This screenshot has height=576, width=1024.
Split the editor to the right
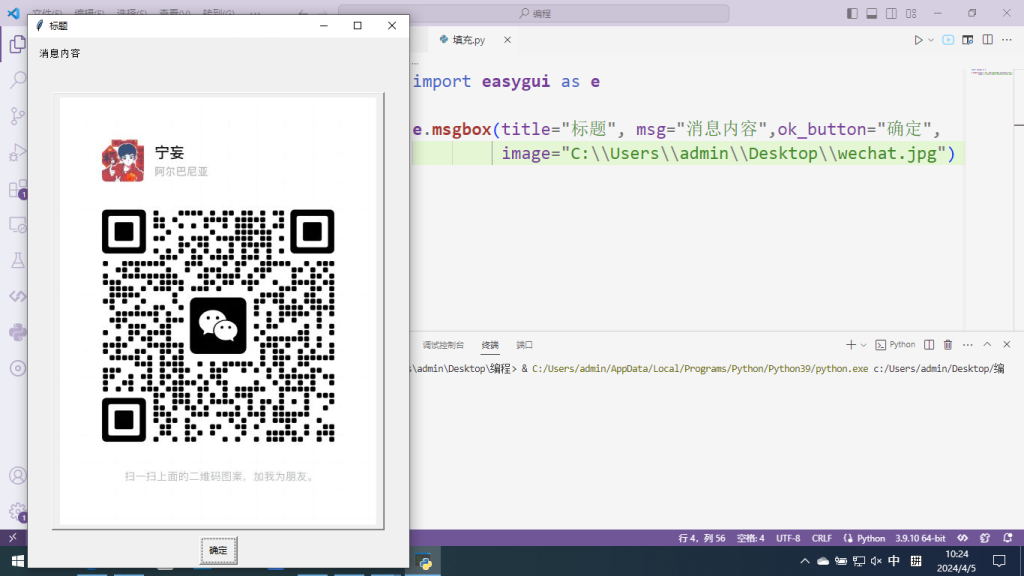pyautogui.click(x=987, y=40)
